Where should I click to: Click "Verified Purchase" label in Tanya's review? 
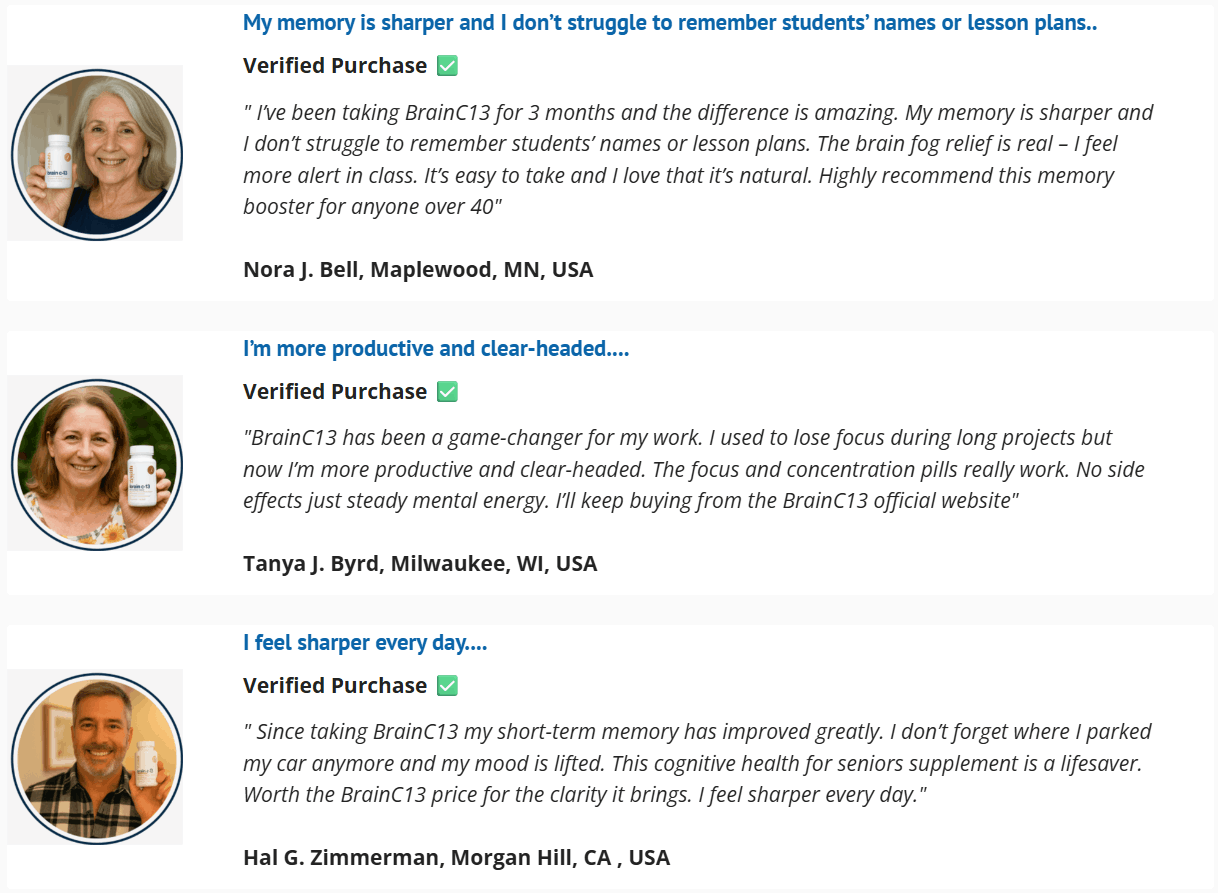tap(335, 392)
